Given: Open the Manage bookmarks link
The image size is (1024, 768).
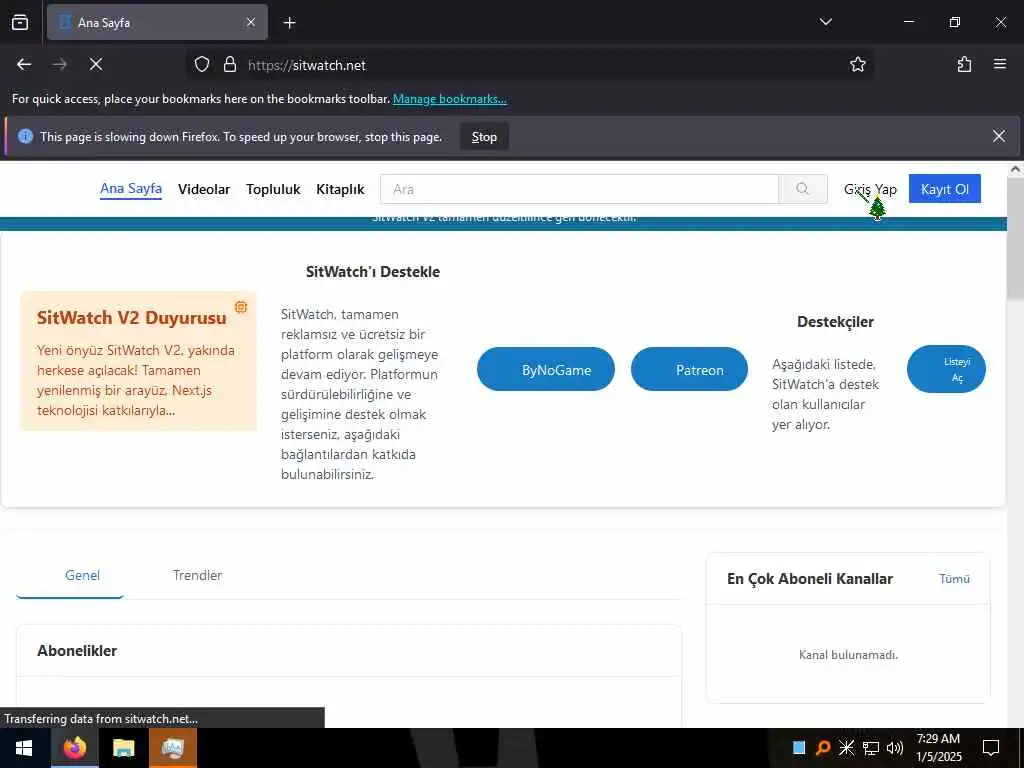Looking at the screenshot, I should tap(449, 99).
